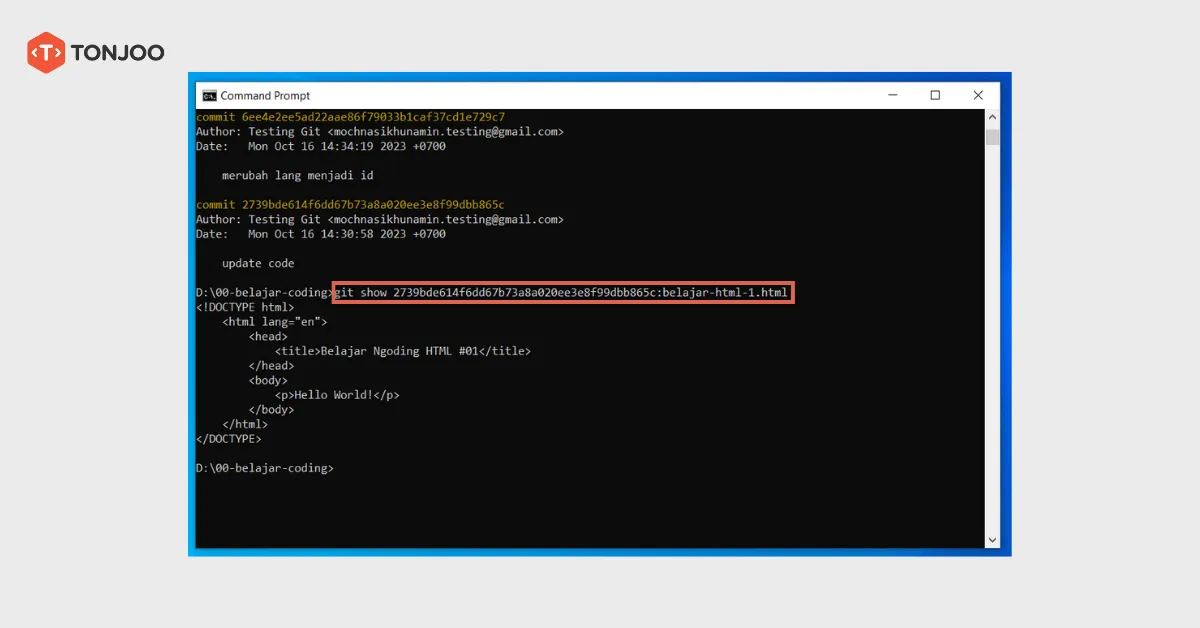Click the 'update code' commit message
The width and height of the screenshot is (1200, 628).
[x=258, y=263]
